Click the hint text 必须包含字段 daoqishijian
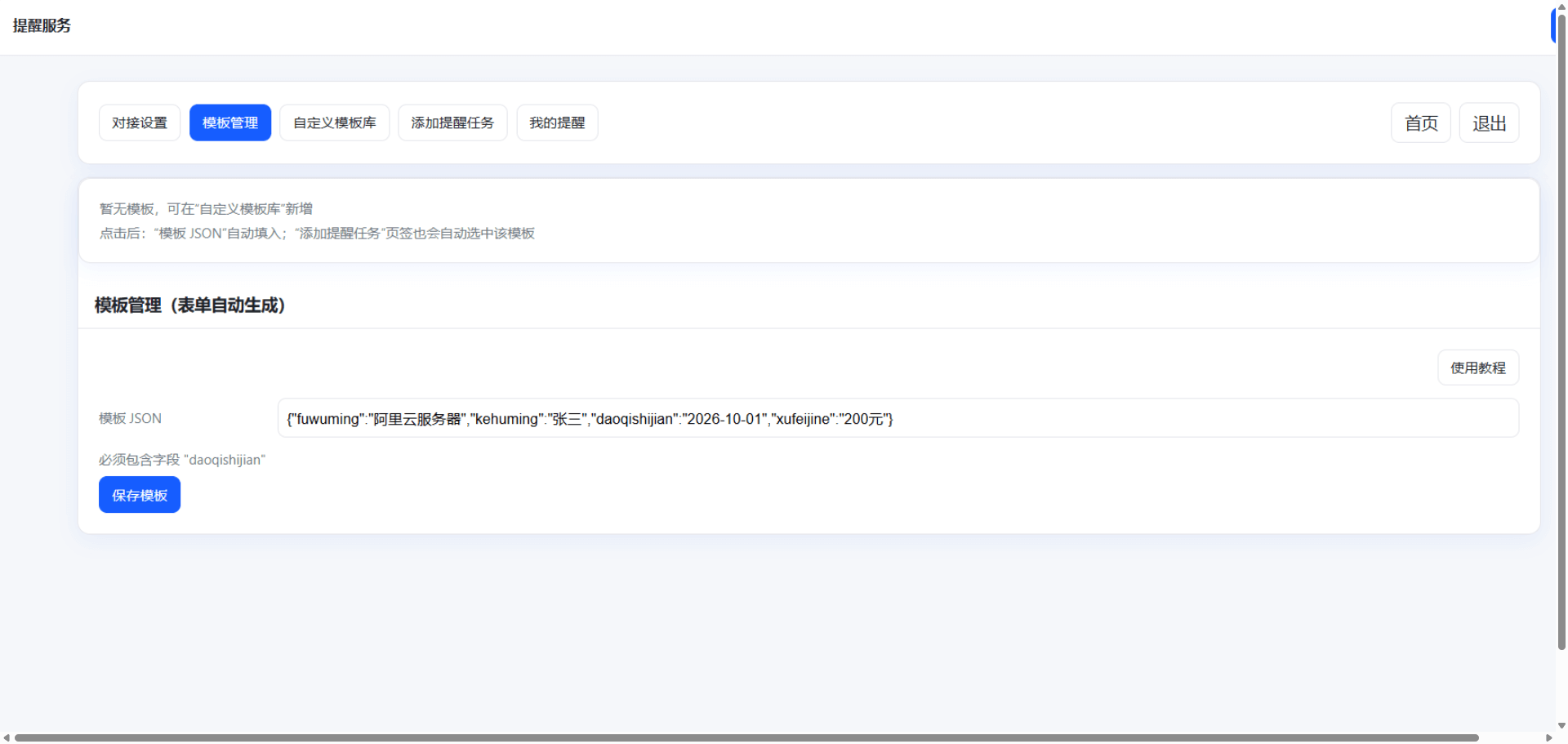1568x744 pixels. [x=181, y=459]
